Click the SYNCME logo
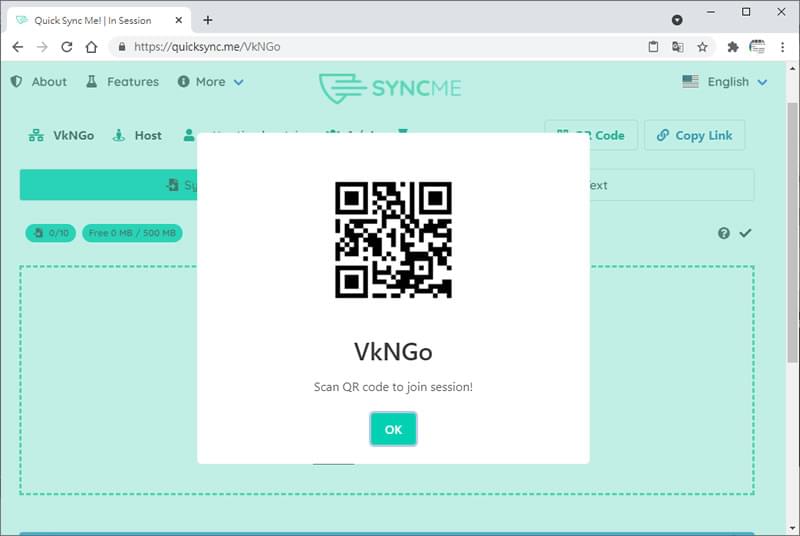800x536 pixels. pos(390,88)
